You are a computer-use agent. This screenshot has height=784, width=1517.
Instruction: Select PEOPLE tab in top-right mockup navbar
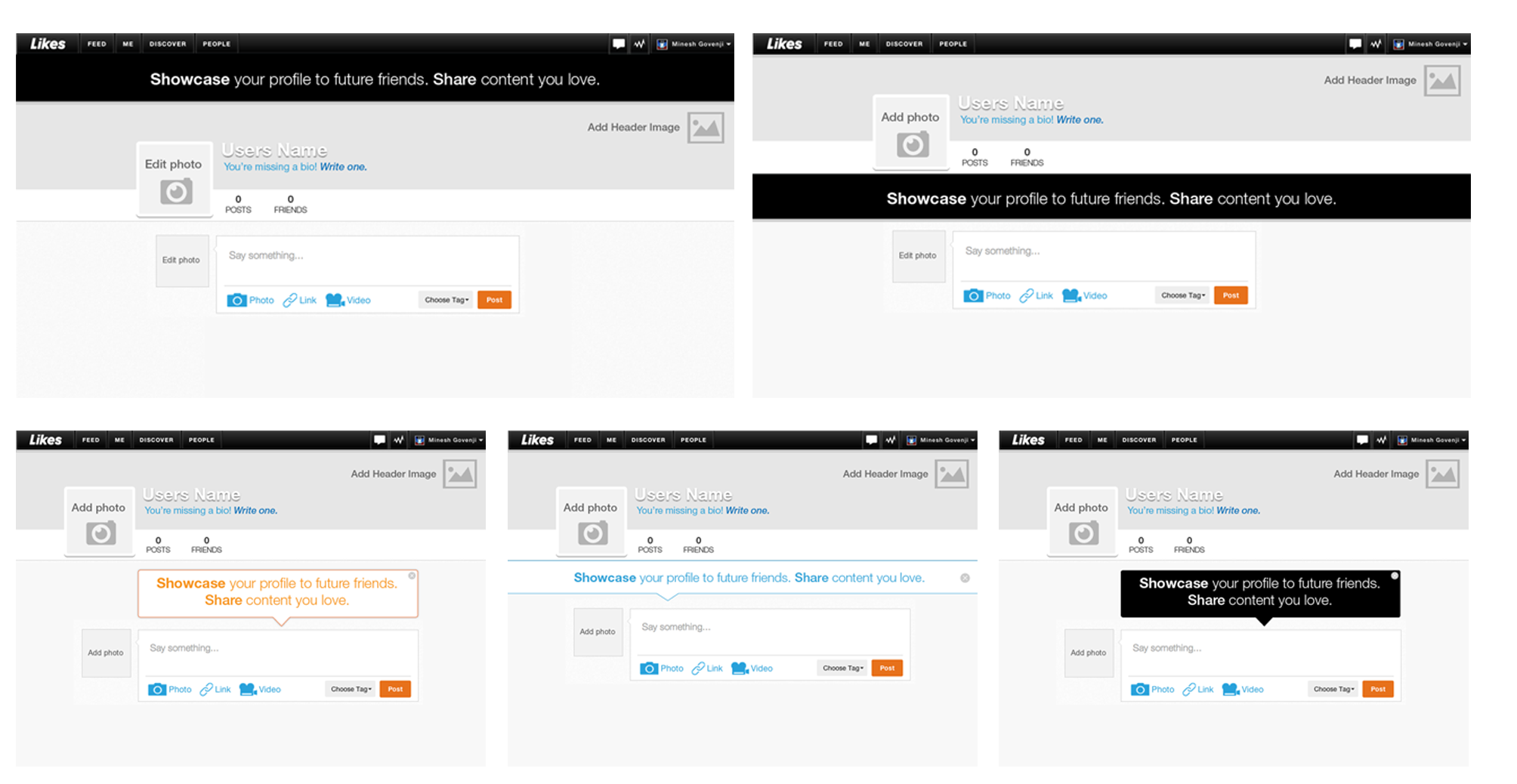953,44
